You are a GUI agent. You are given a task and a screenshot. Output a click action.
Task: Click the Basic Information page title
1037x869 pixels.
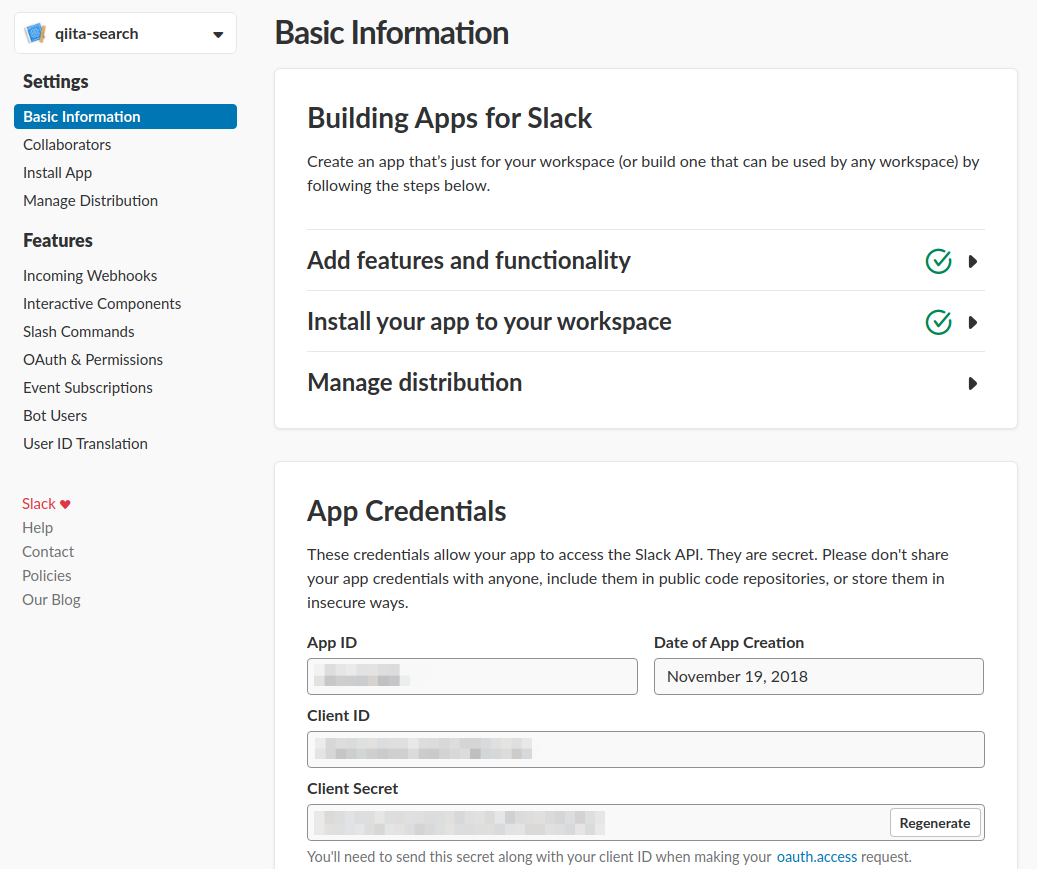click(x=392, y=33)
